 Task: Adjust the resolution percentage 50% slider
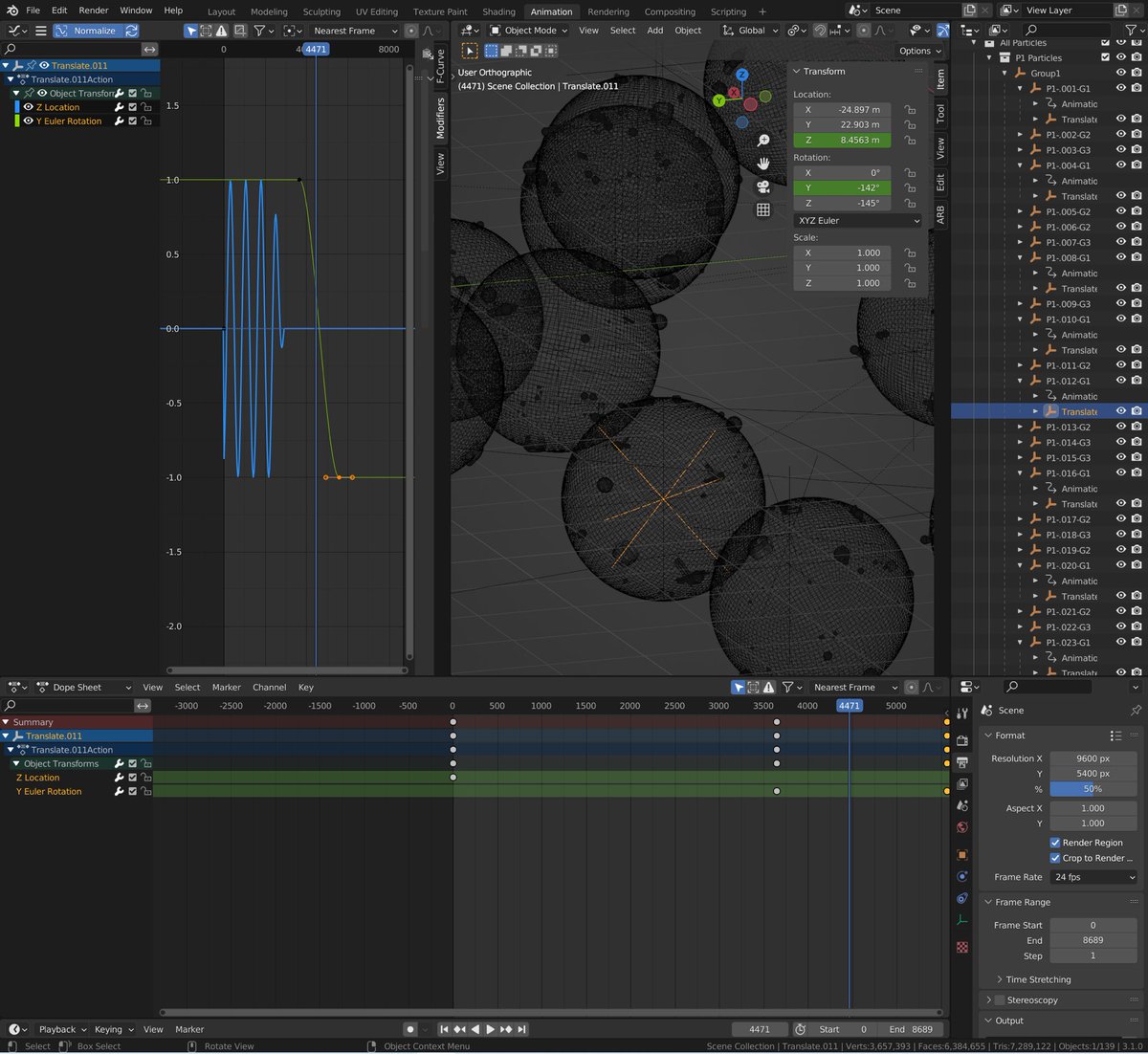pyautogui.click(x=1094, y=789)
